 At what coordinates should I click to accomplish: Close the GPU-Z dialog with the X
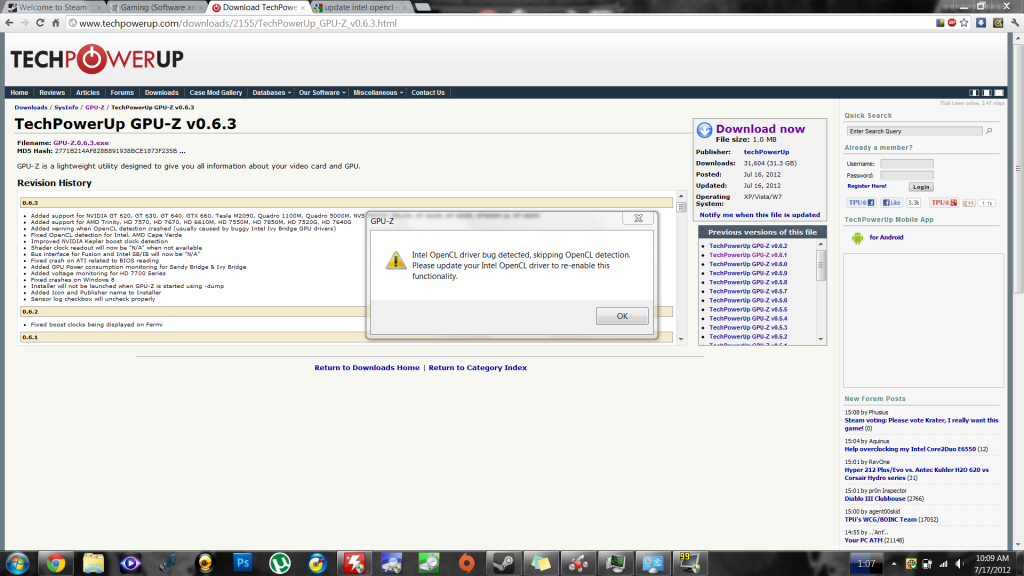click(638, 218)
